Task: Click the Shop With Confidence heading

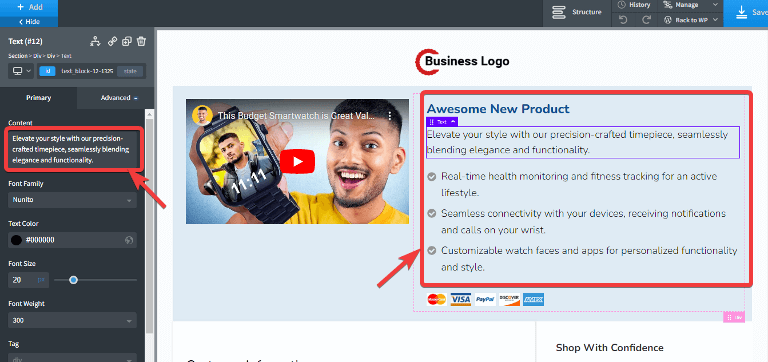Action: [609, 348]
